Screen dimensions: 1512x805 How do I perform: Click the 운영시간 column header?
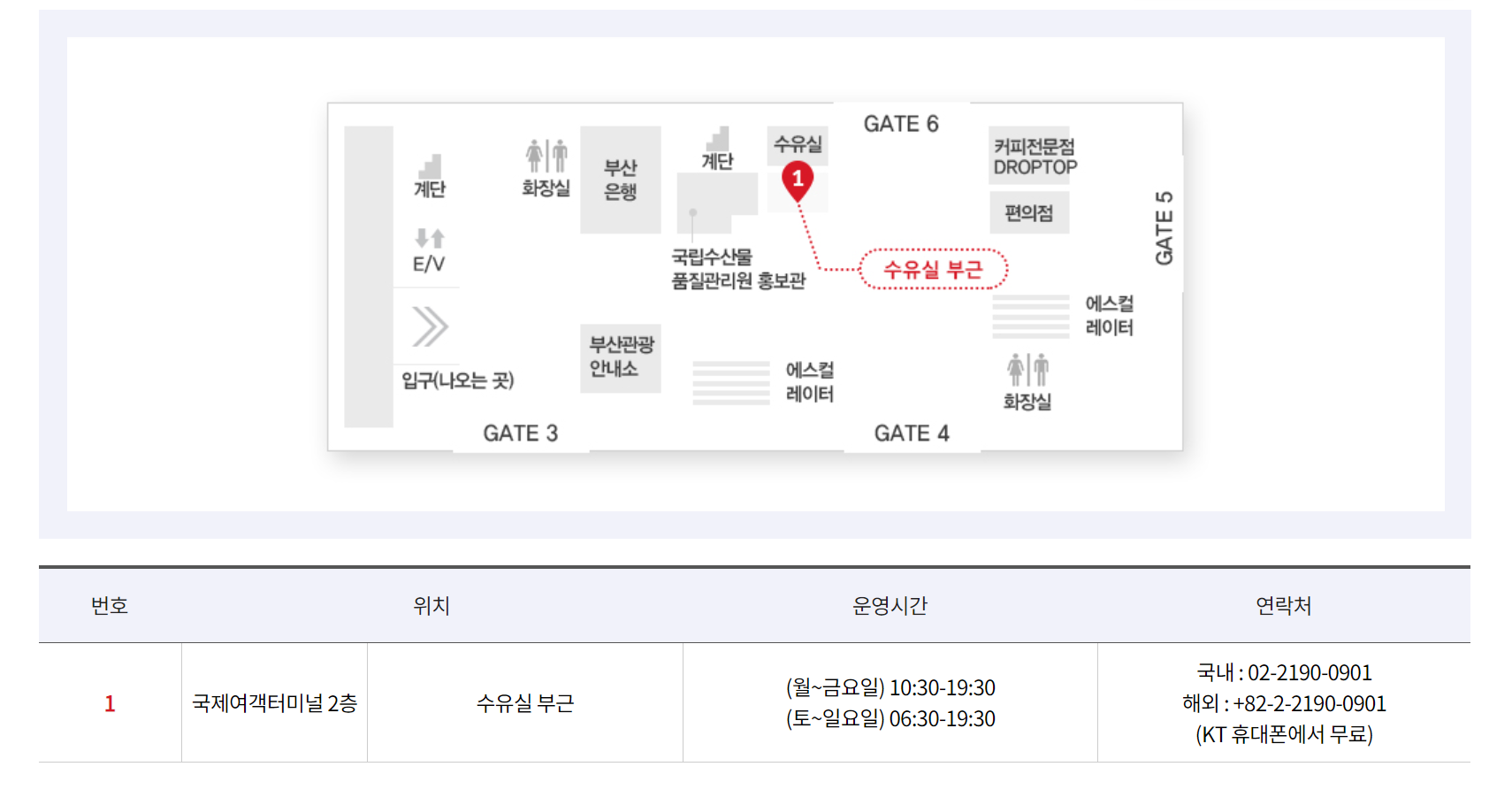click(890, 606)
